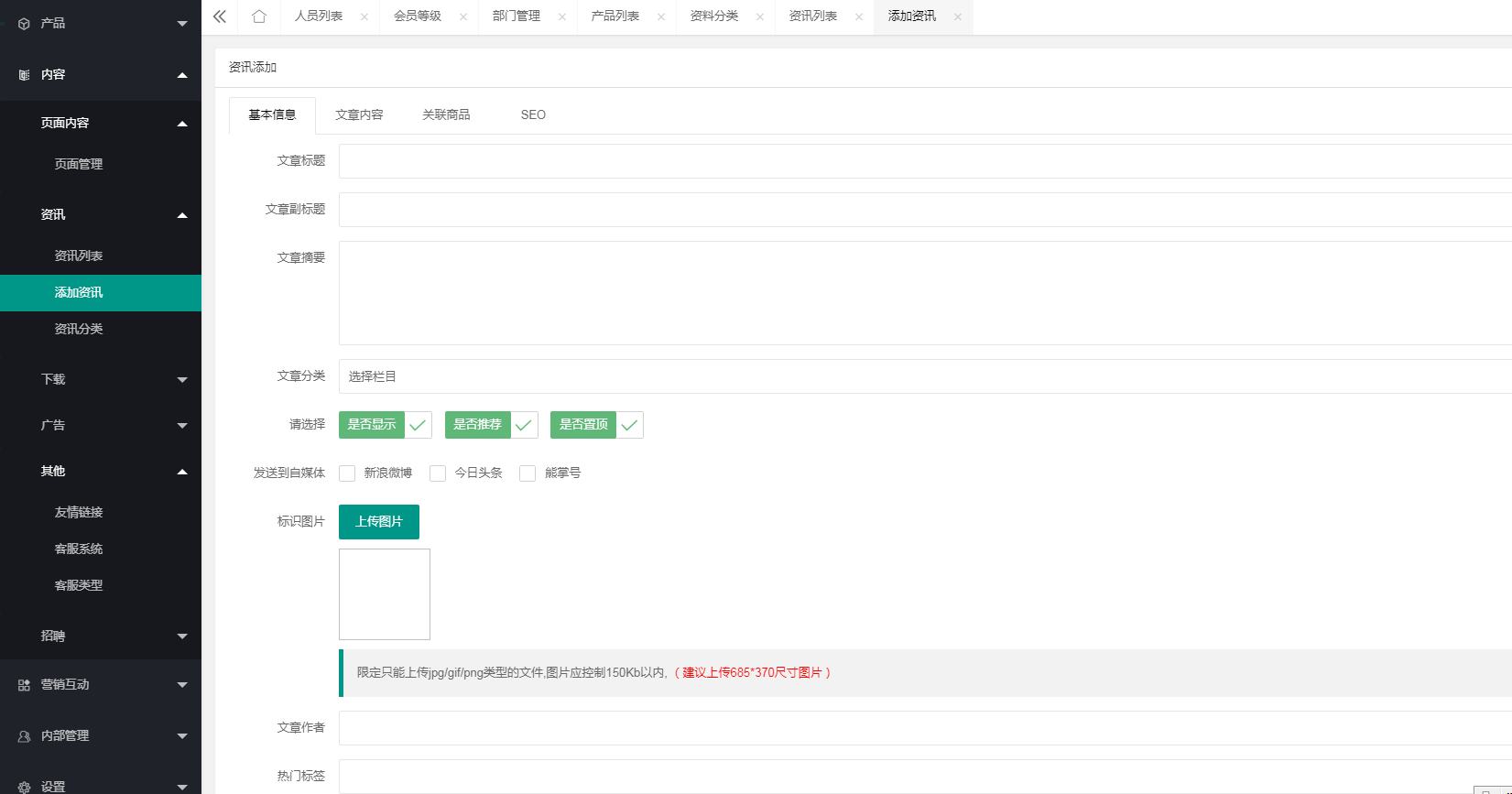Check the 新浪微博 checkbox
Image resolution: width=1512 pixels, height=794 pixels.
pyautogui.click(x=347, y=473)
